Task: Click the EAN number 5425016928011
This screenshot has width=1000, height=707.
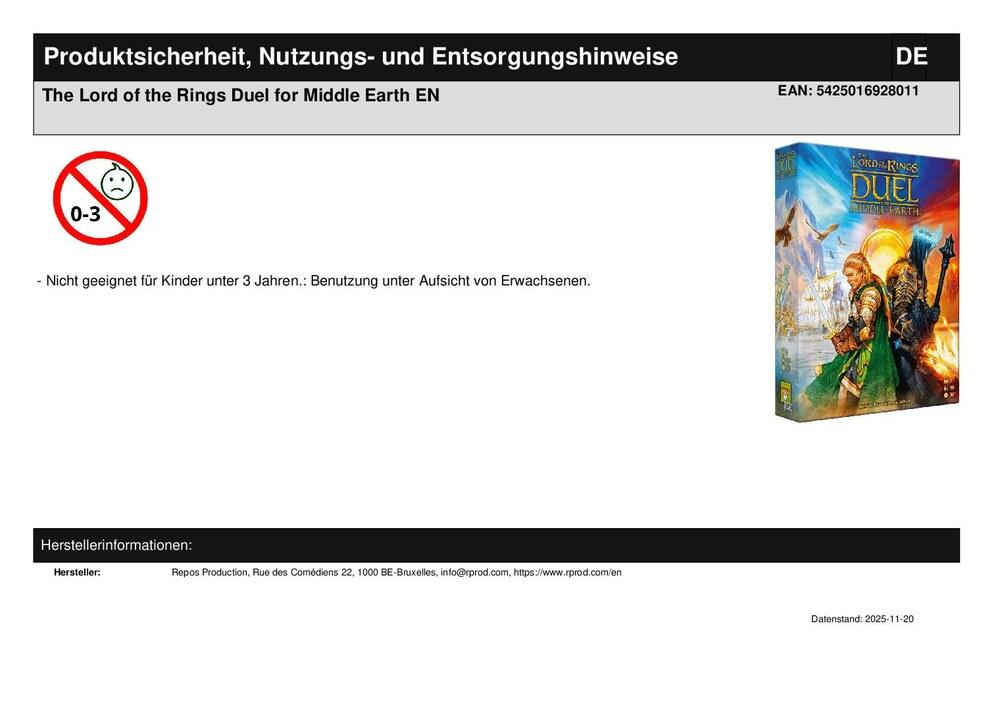Action: tap(867, 91)
